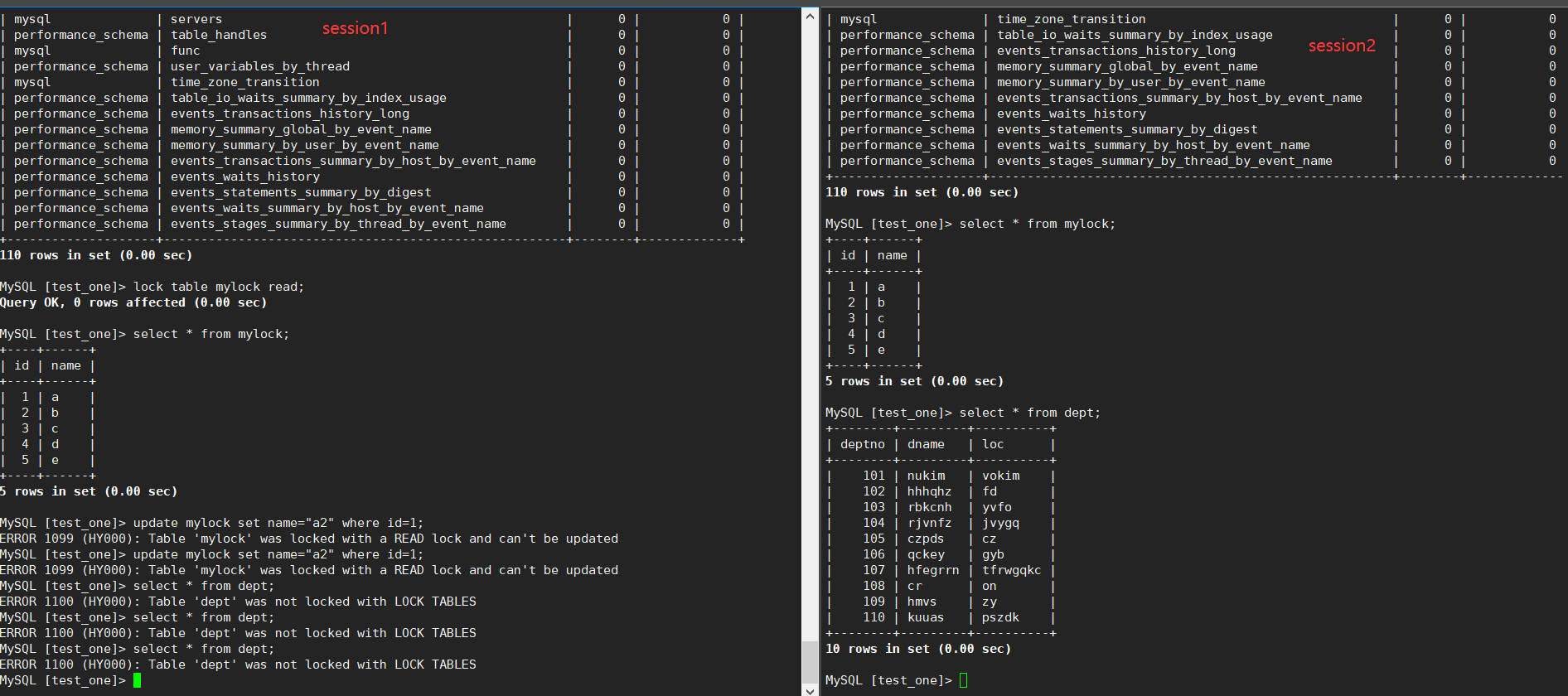1568x696 pixels.
Task: Click the 'deptno' column header
Action: pyautogui.click(x=863, y=444)
